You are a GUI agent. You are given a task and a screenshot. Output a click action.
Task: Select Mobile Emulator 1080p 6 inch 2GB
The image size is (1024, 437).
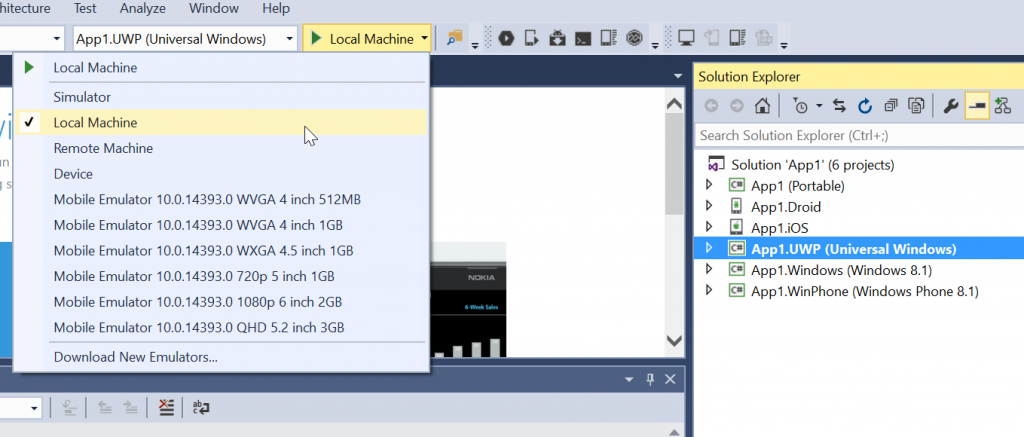pos(221,302)
